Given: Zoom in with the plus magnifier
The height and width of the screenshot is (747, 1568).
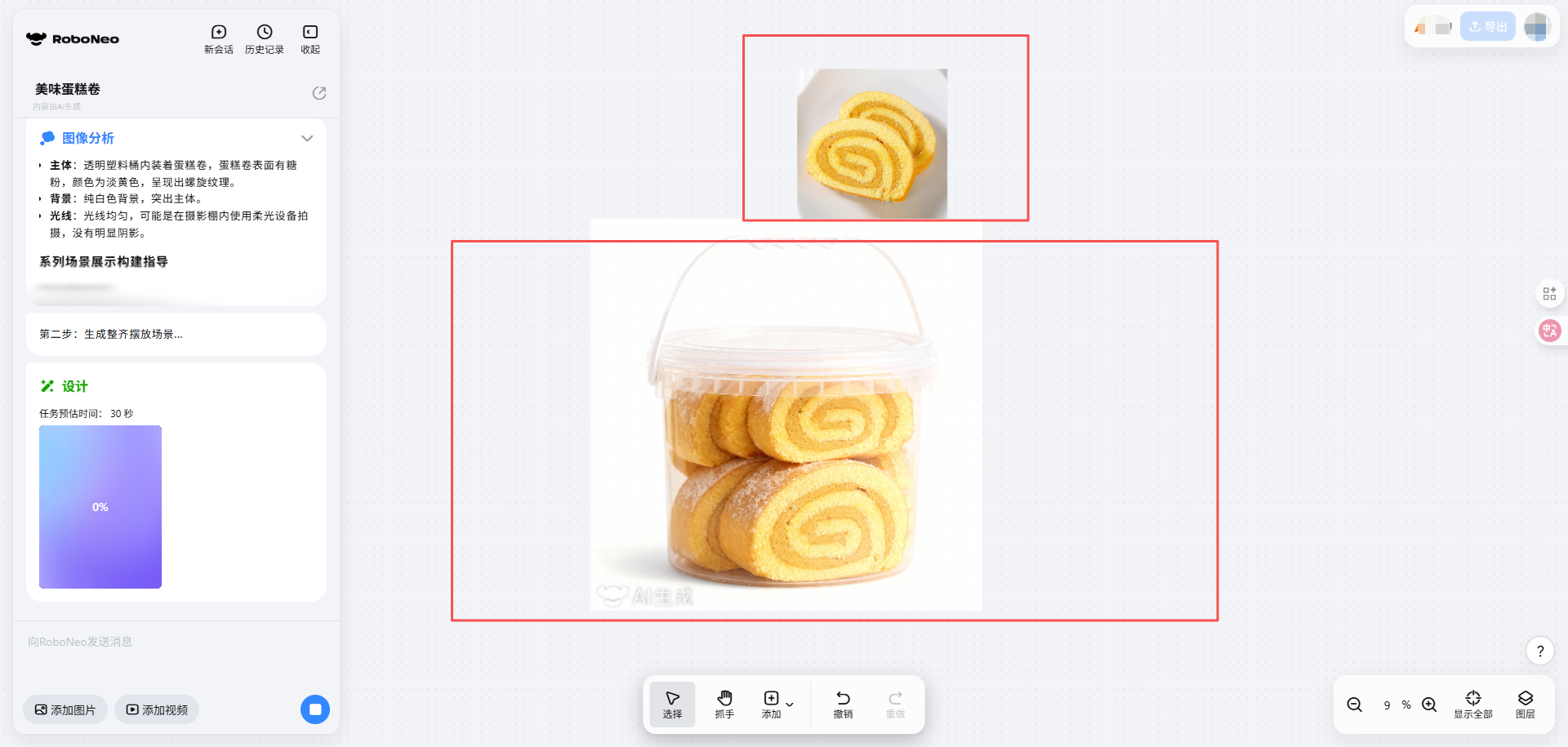Looking at the screenshot, I should [1429, 705].
